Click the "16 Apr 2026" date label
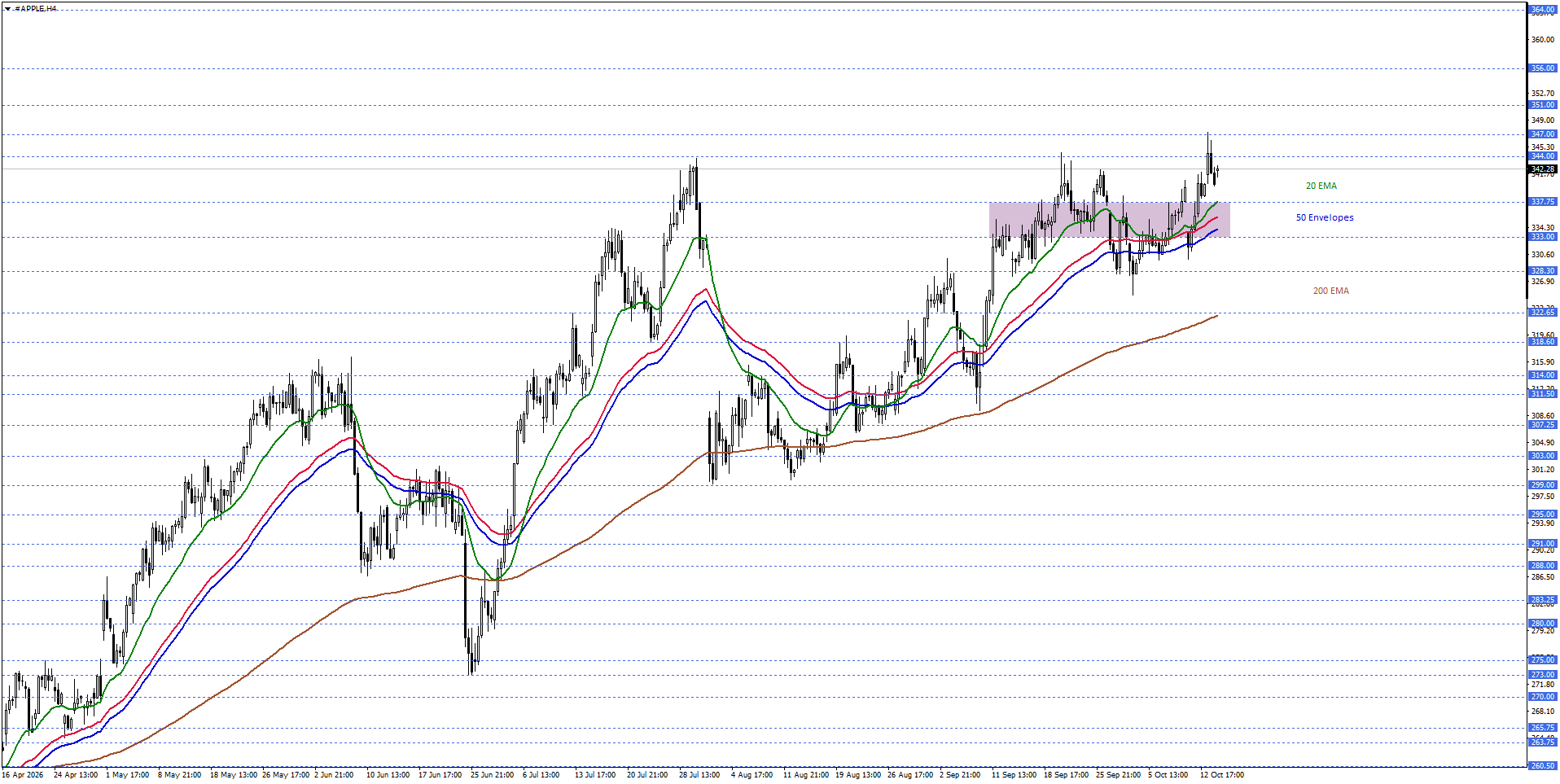1560x784 pixels. [x=23, y=775]
